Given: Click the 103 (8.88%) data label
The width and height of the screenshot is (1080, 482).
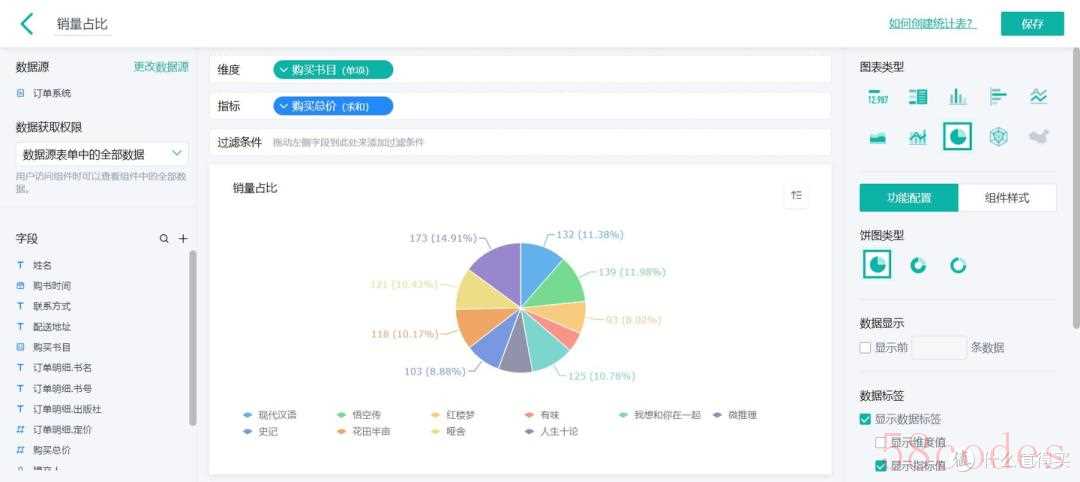Looking at the screenshot, I should tap(434, 371).
